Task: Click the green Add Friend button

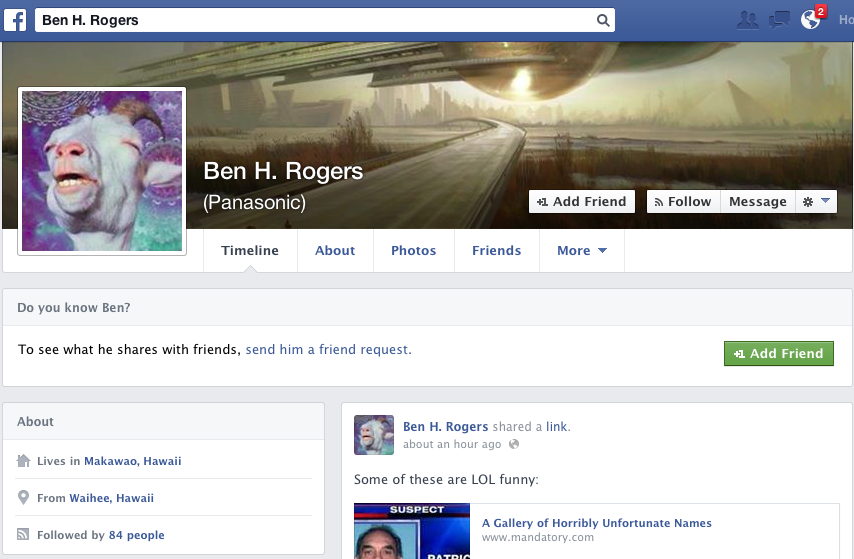Action: 778,354
